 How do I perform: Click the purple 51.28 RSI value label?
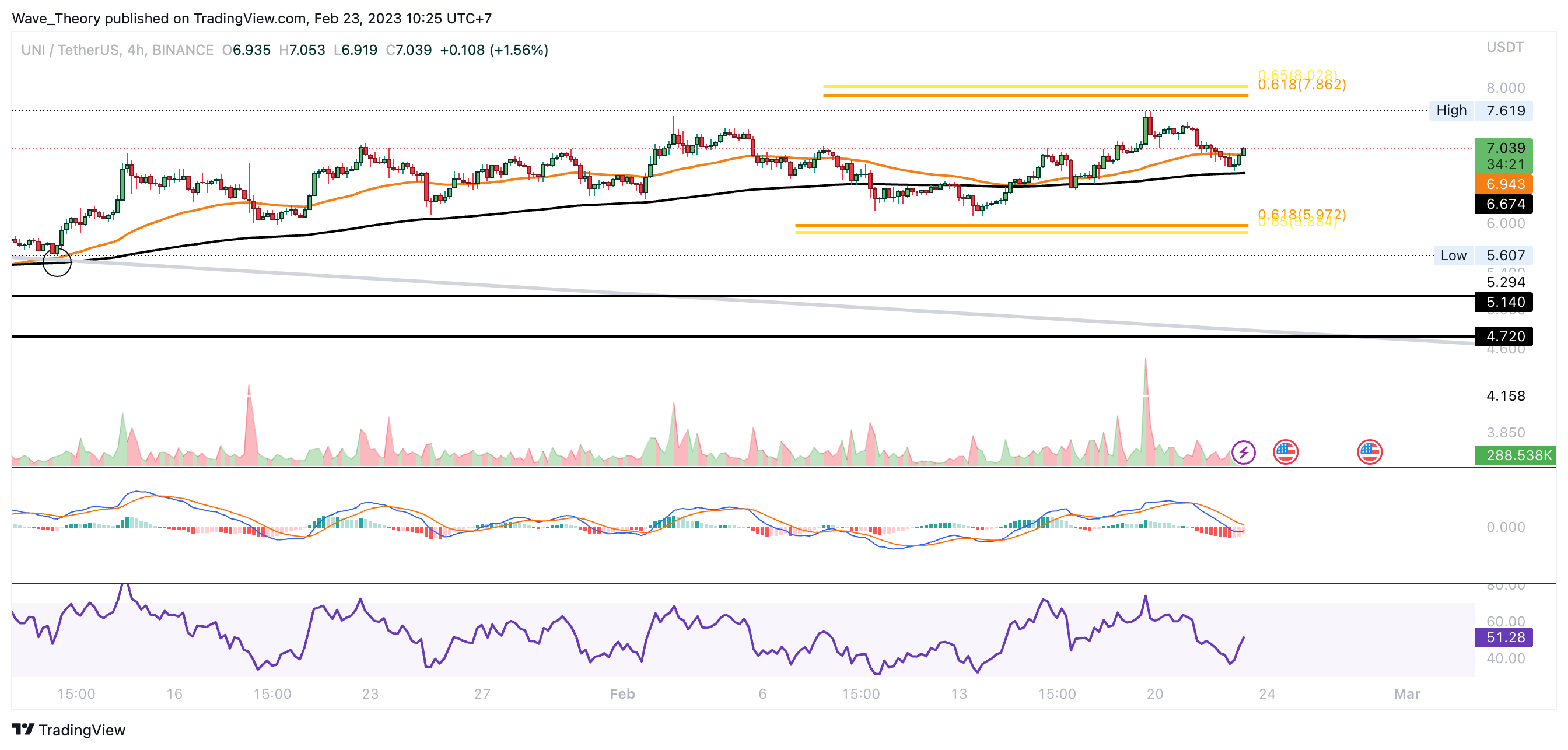click(1503, 637)
